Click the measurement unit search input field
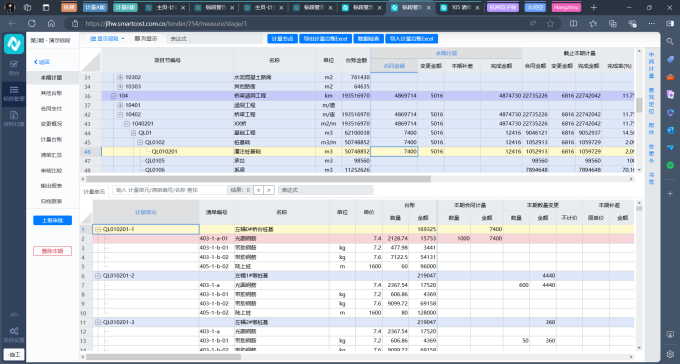 [170, 190]
